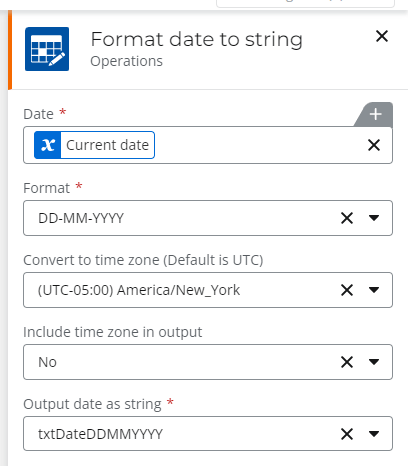Click the America/New_York time zone field
The height and width of the screenshot is (466, 408).
click(208, 290)
